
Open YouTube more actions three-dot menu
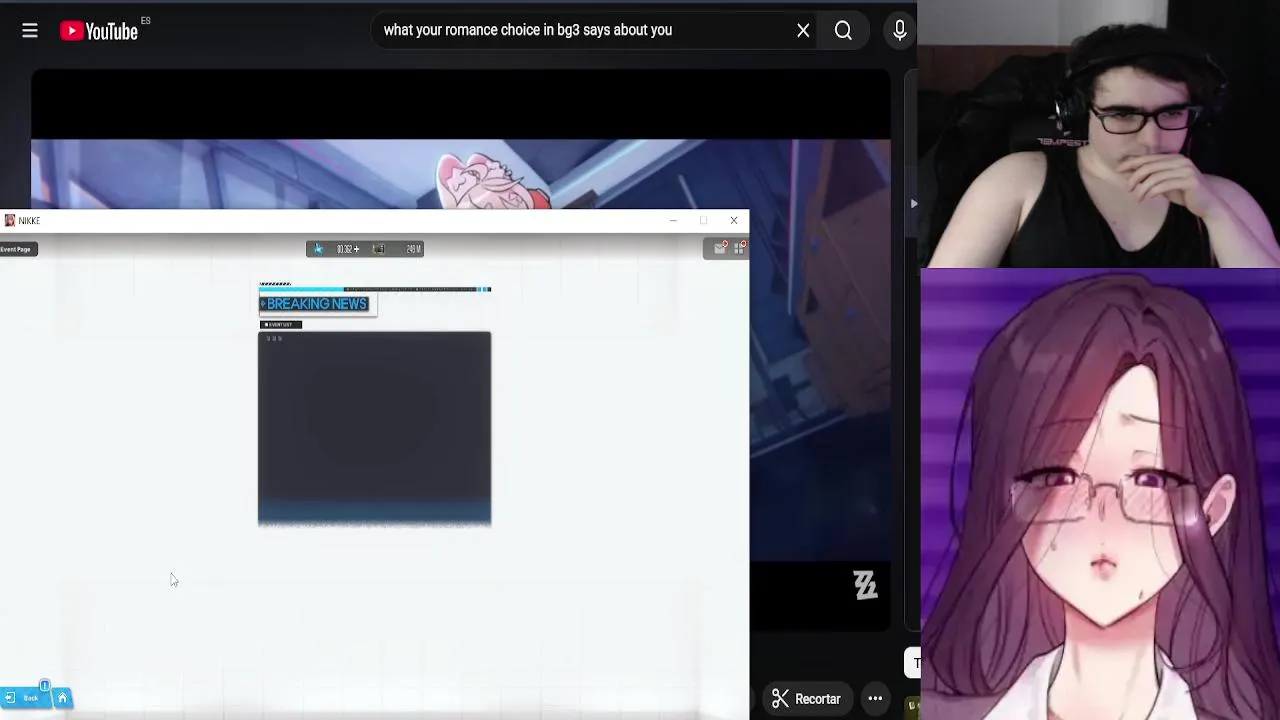pyautogui.click(x=875, y=699)
